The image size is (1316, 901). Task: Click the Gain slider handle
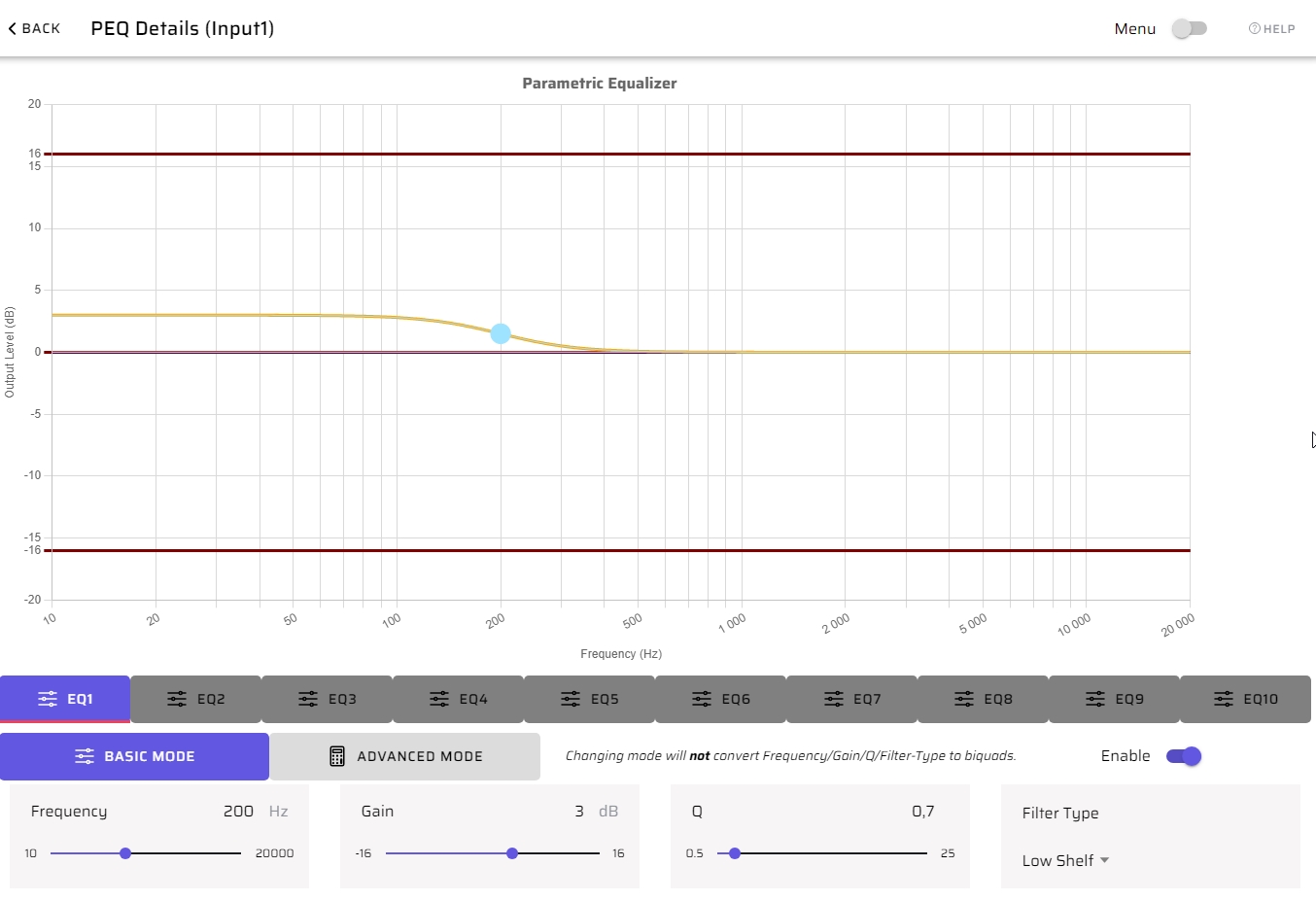tap(512, 853)
